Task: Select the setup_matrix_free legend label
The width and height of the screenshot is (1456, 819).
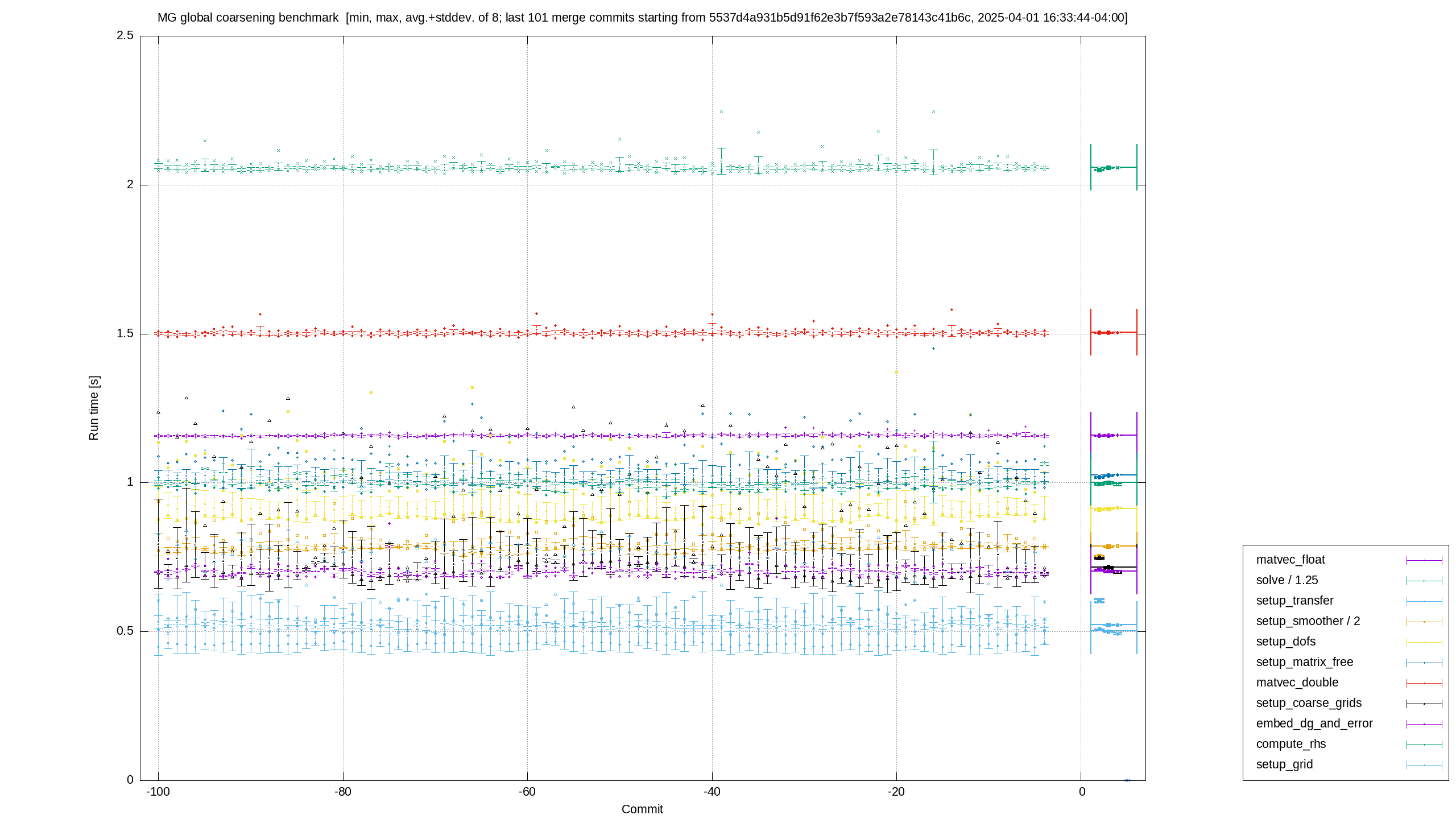Action: (x=1304, y=662)
